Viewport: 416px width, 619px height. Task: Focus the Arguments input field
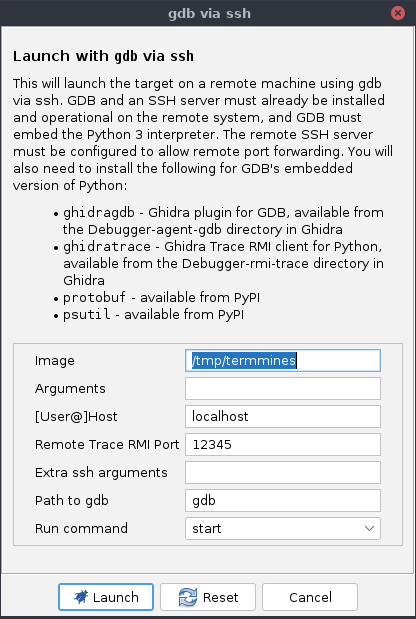pyautogui.click(x=283, y=388)
